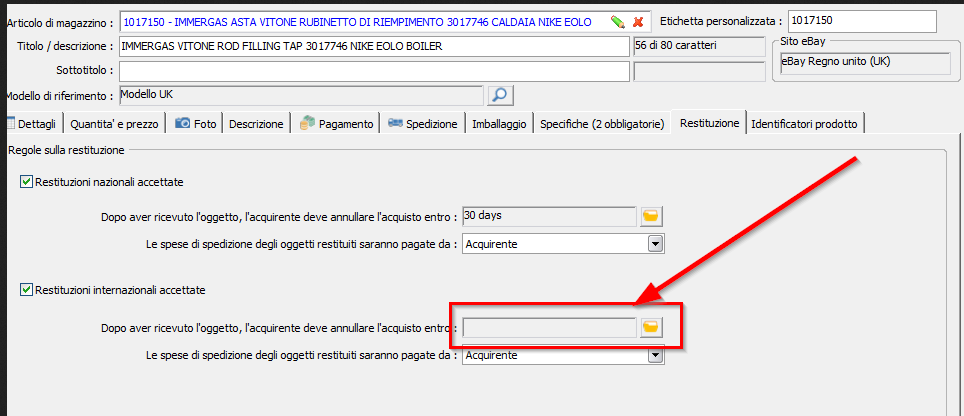Viewport: 964px width, 416px height.
Task: Open the Identificatori prodotto tab
Action: tap(804, 124)
